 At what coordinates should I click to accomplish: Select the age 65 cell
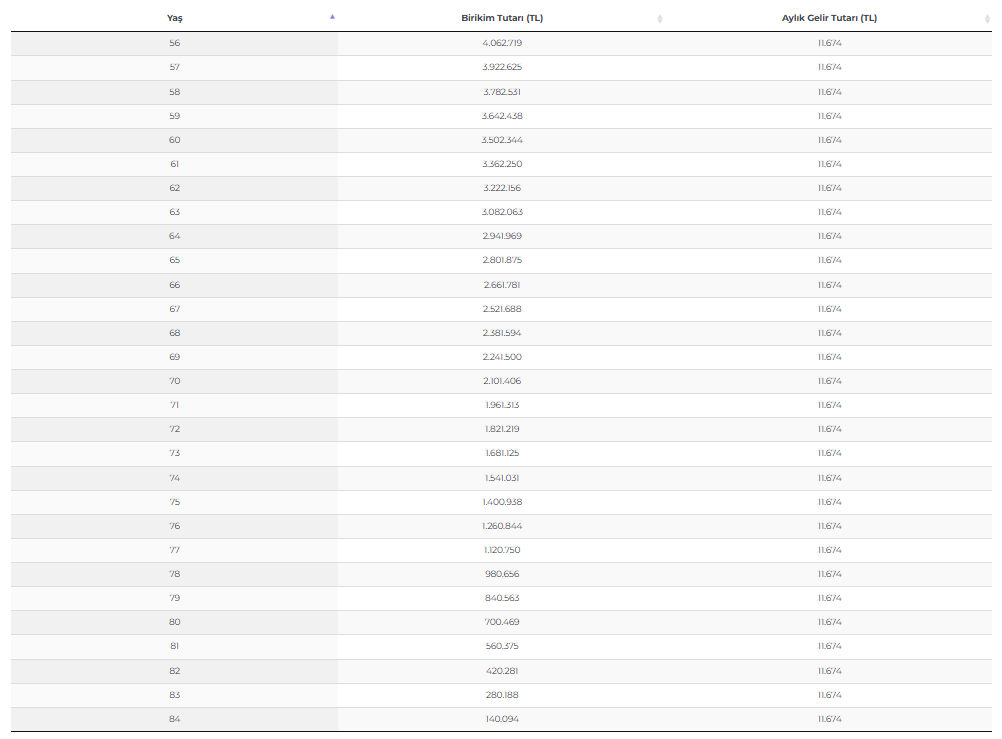pyautogui.click(x=174, y=260)
